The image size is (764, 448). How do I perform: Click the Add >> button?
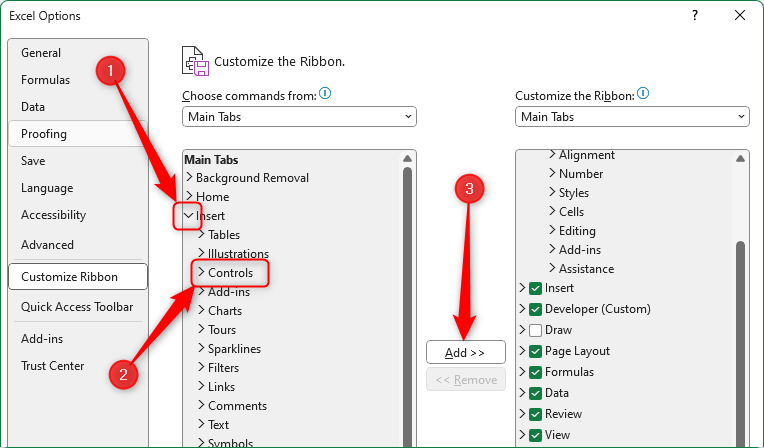tap(465, 352)
